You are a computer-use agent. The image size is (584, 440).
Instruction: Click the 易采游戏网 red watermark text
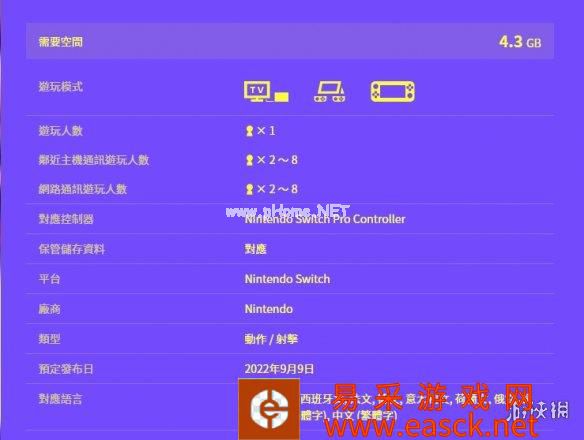pos(432,398)
